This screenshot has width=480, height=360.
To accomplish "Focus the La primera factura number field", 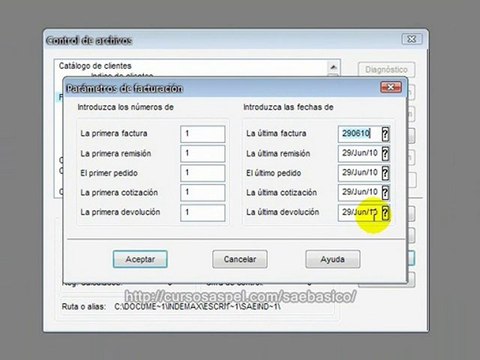I will 203,134.
